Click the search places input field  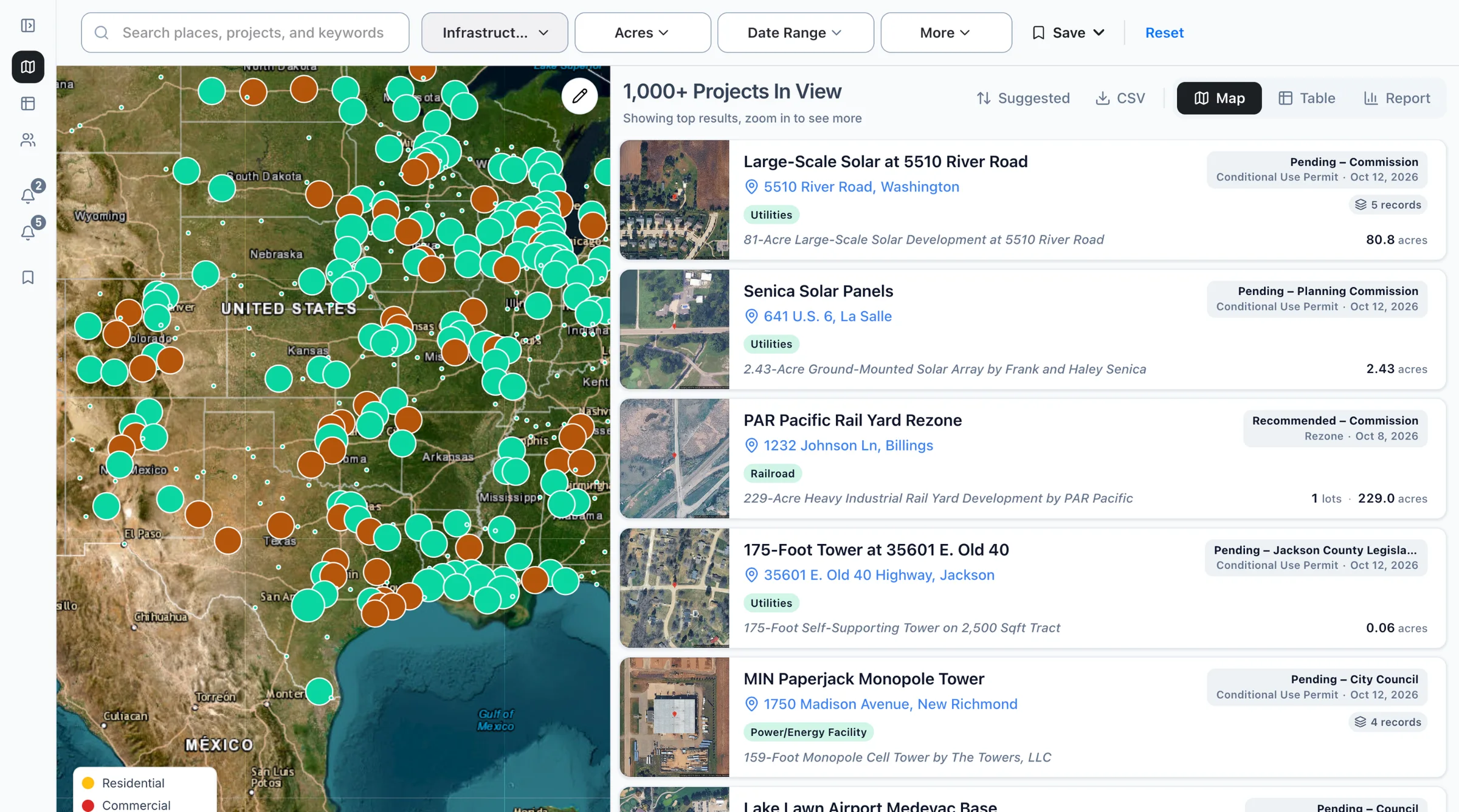pos(245,33)
